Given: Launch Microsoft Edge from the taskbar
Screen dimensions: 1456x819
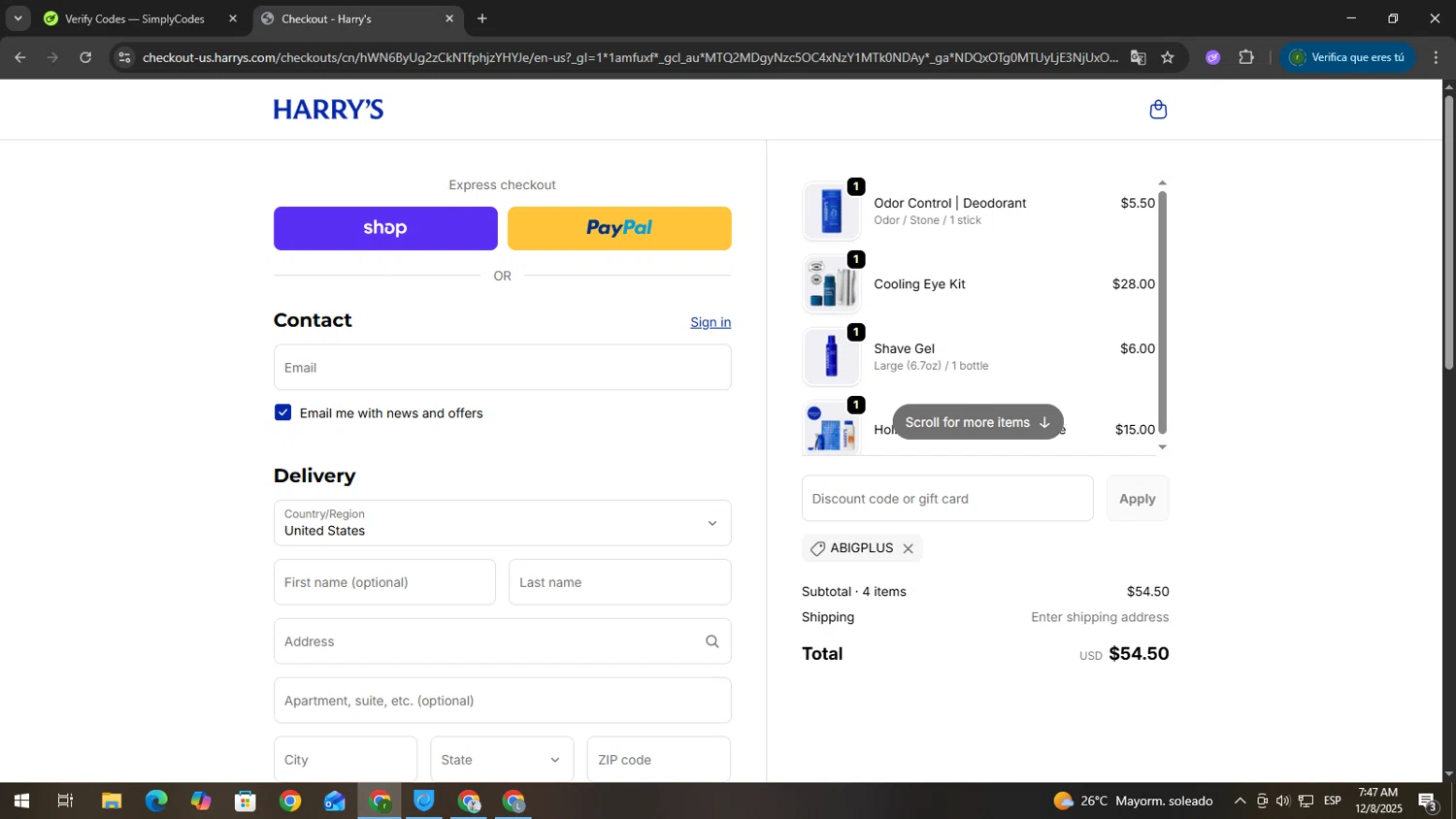Looking at the screenshot, I should [x=156, y=802].
